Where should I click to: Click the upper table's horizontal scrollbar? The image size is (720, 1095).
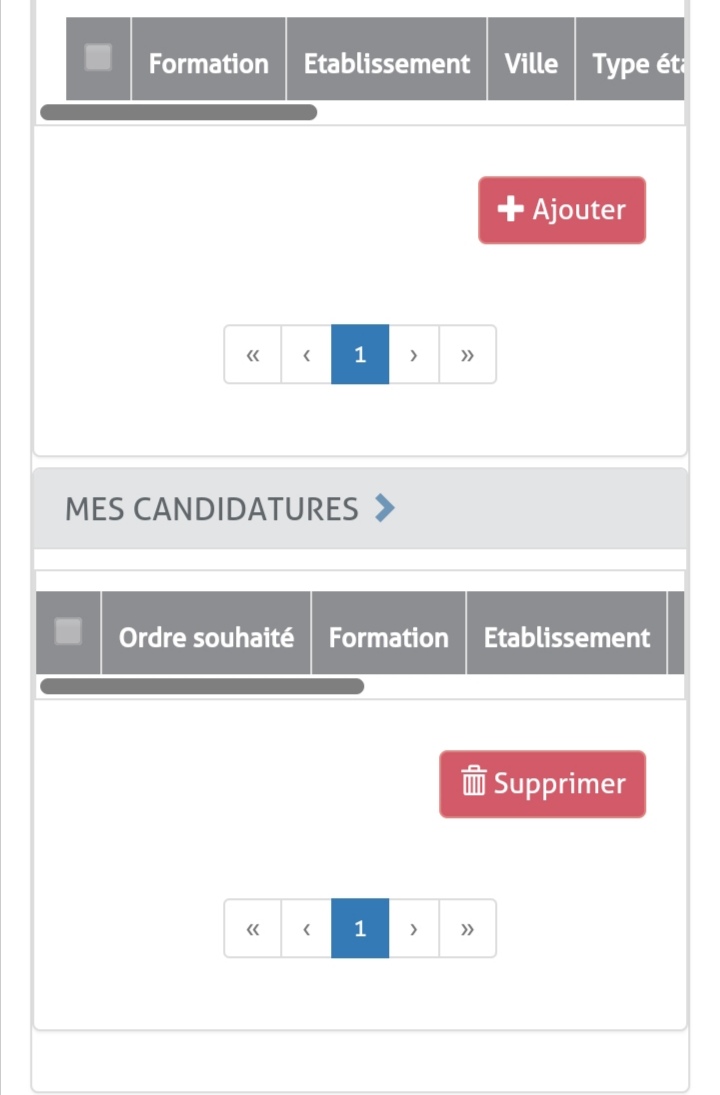coord(178,112)
